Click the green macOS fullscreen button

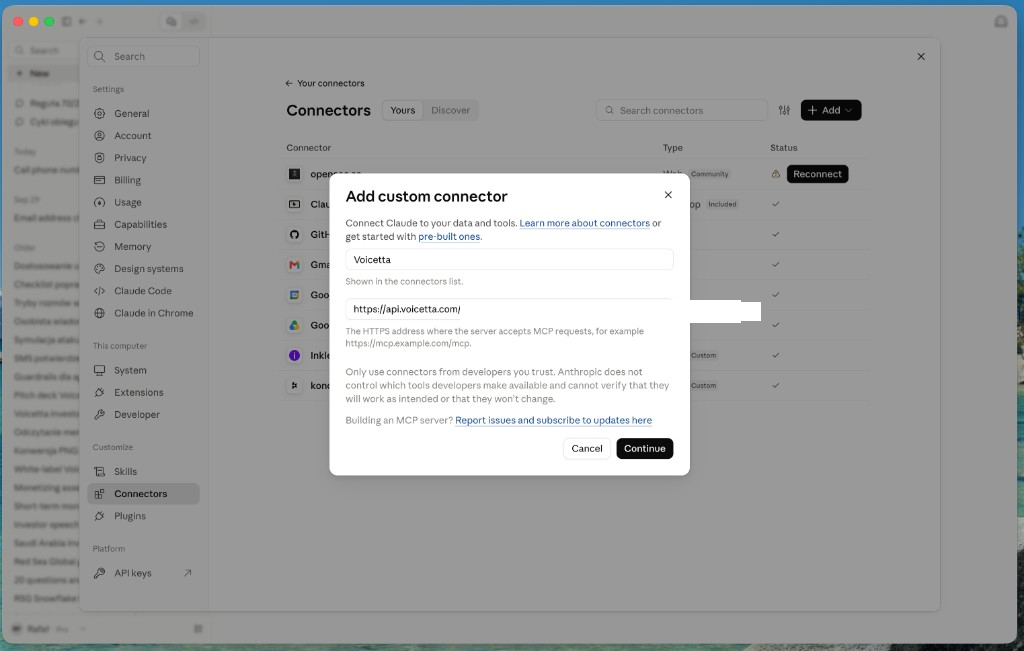[x=49, y=22]
